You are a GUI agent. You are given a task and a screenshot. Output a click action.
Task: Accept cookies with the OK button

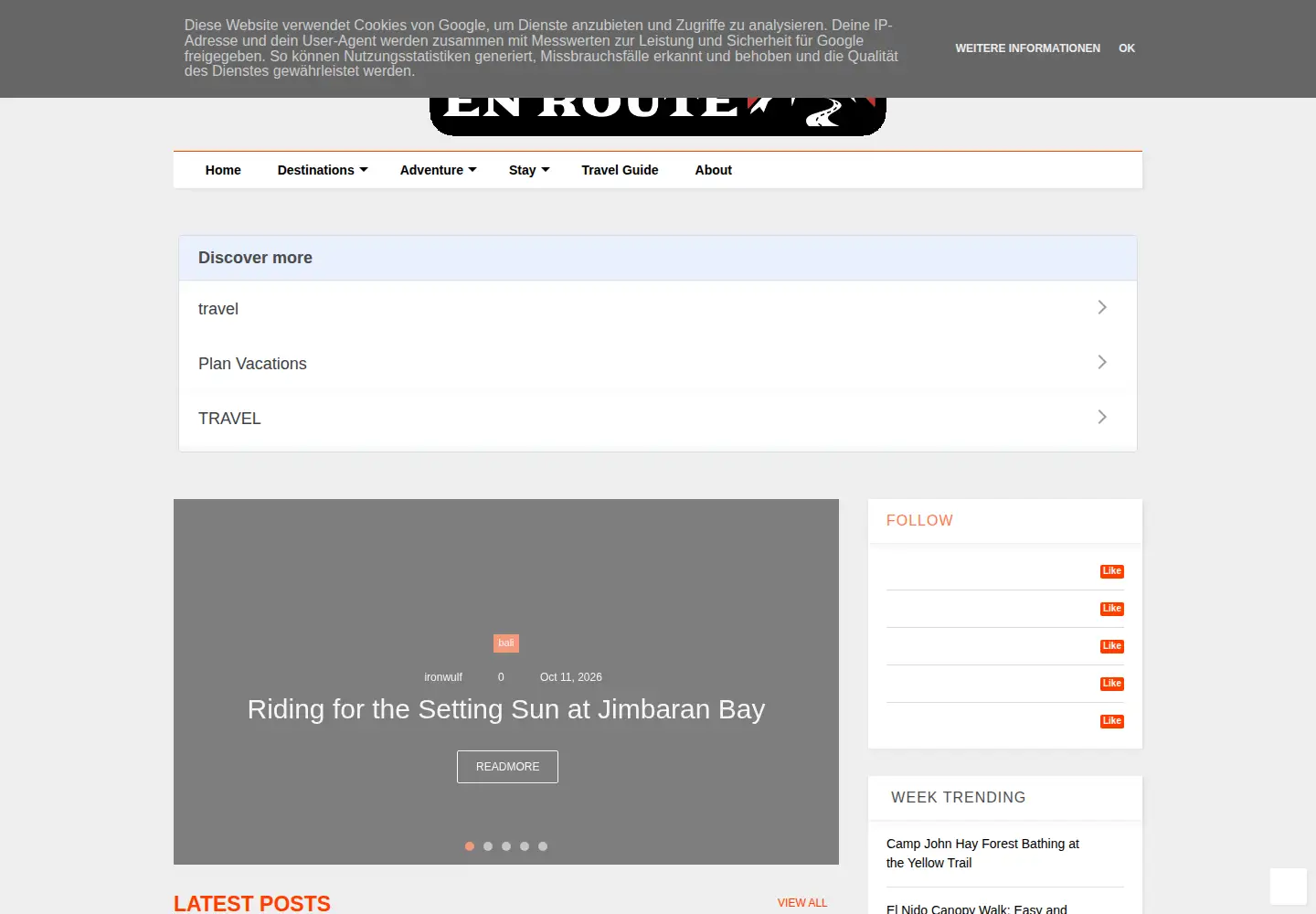click(1127, 48)
